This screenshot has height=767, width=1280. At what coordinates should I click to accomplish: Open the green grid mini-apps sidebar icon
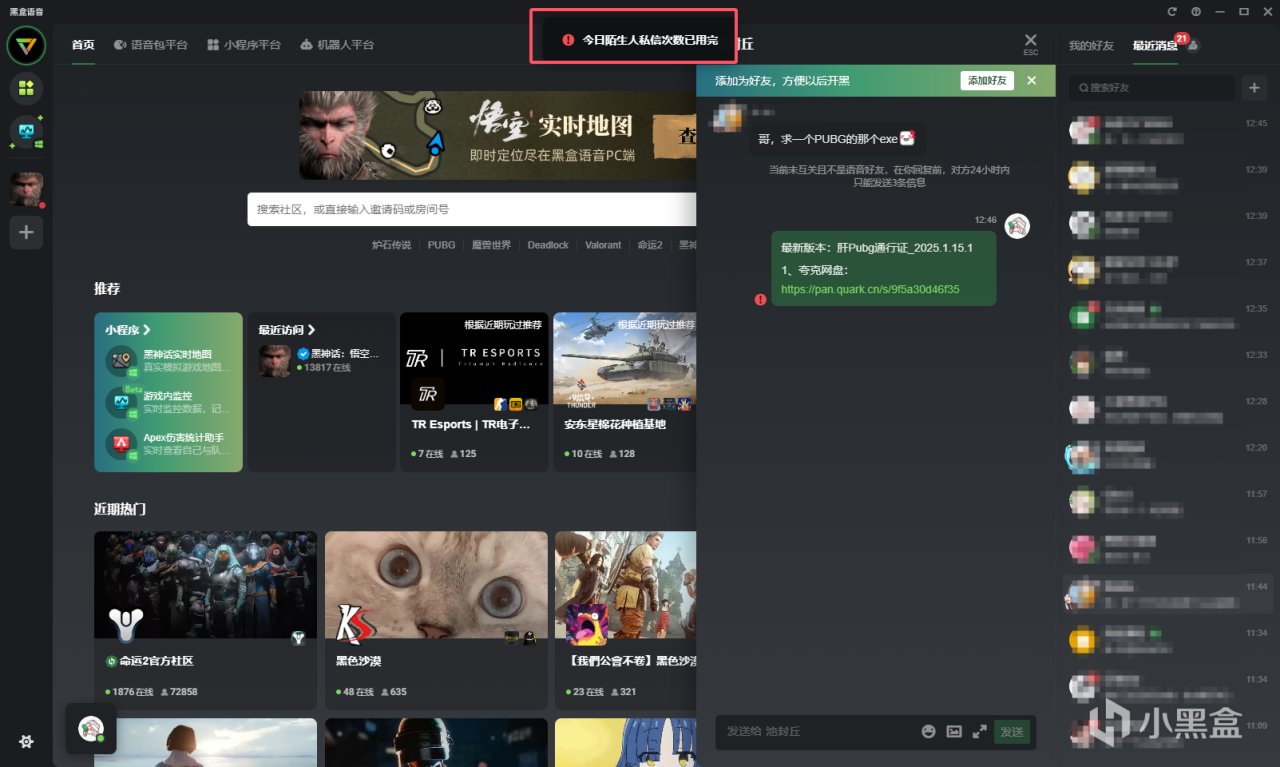(26, 88)
